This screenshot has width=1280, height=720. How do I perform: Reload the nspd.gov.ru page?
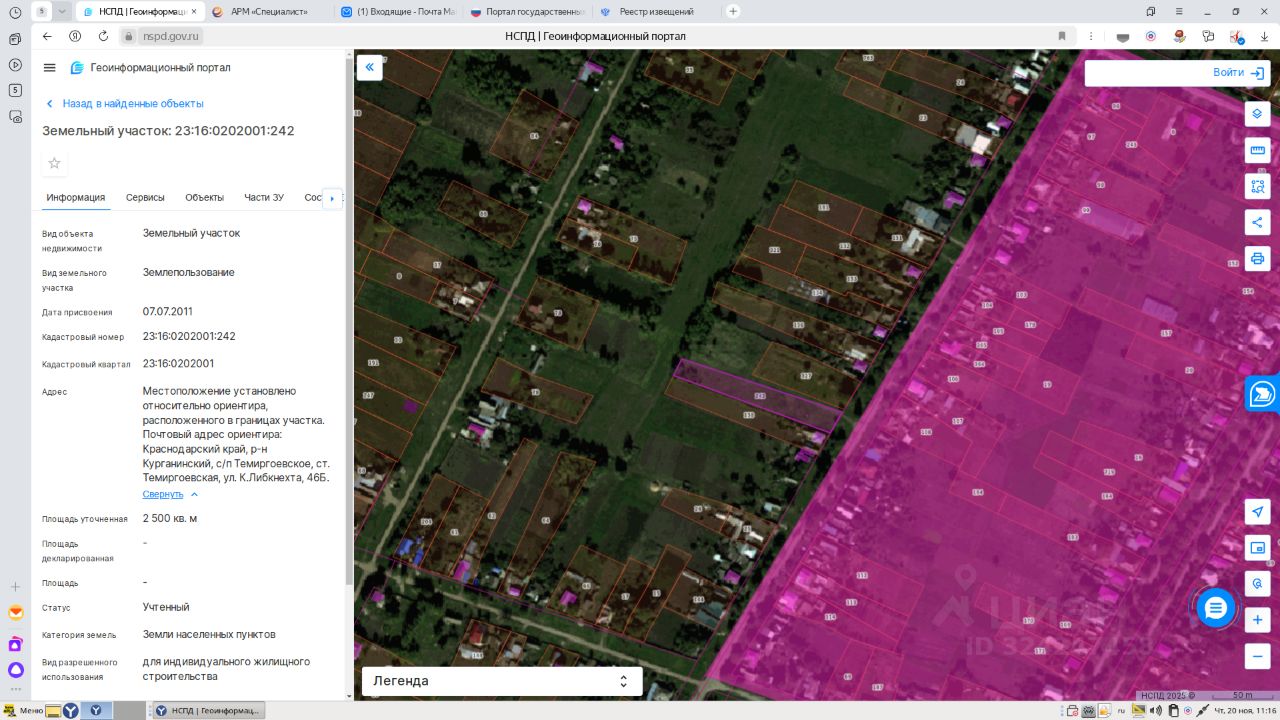[x=103, y=36]
